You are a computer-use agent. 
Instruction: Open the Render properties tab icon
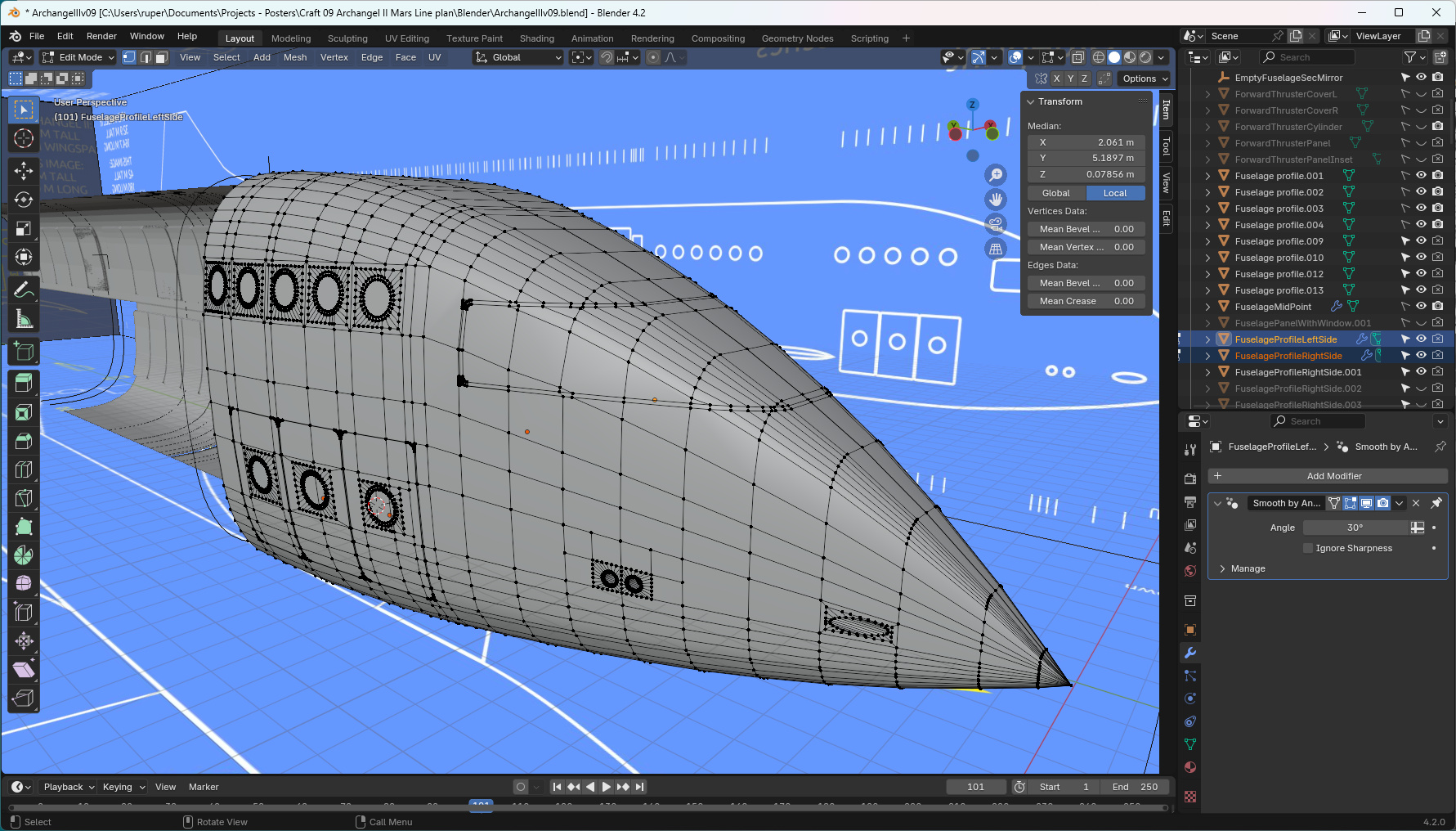coord(1190,478)
